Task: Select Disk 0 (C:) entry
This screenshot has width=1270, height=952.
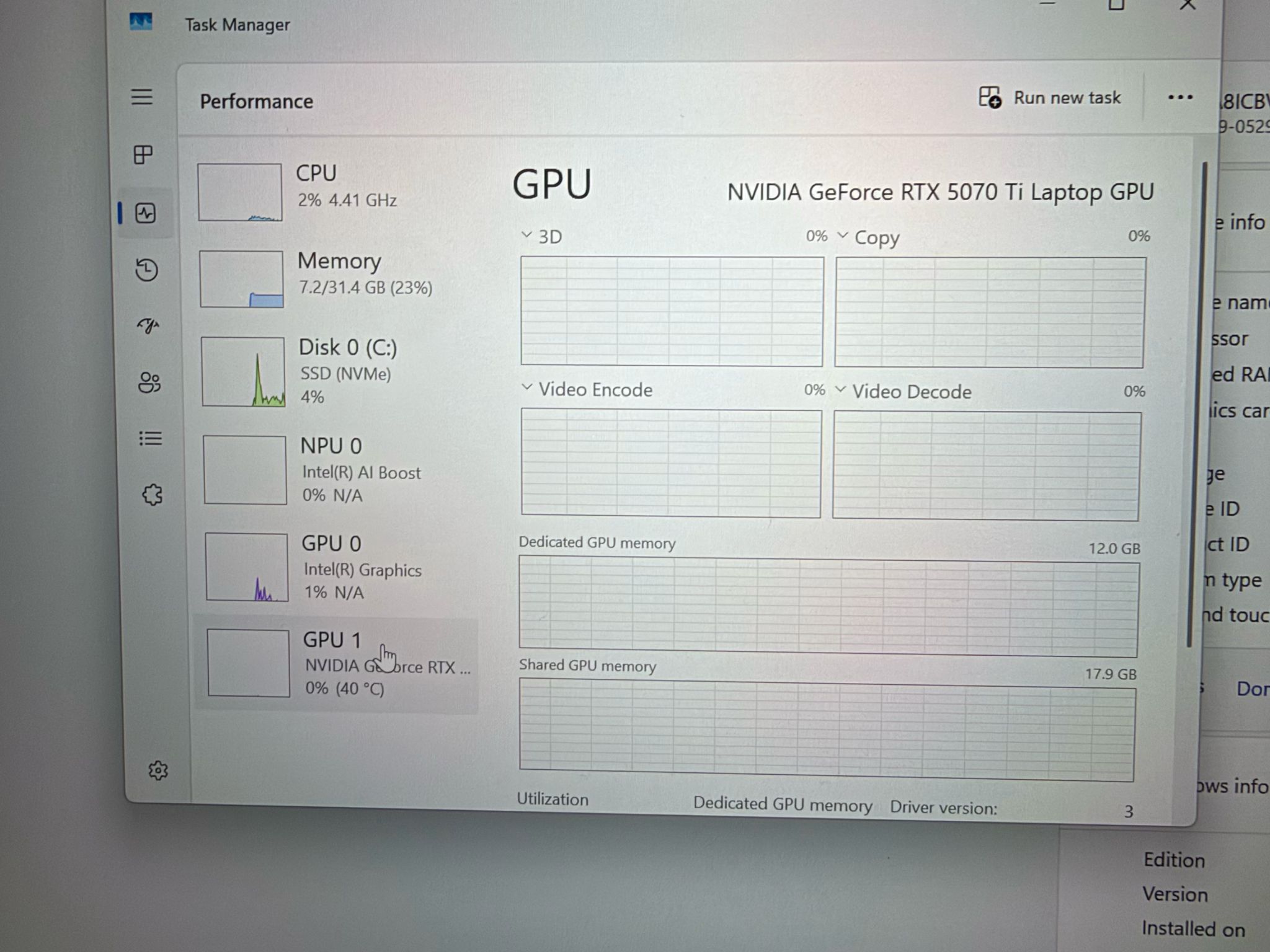Action: (336, 371)
